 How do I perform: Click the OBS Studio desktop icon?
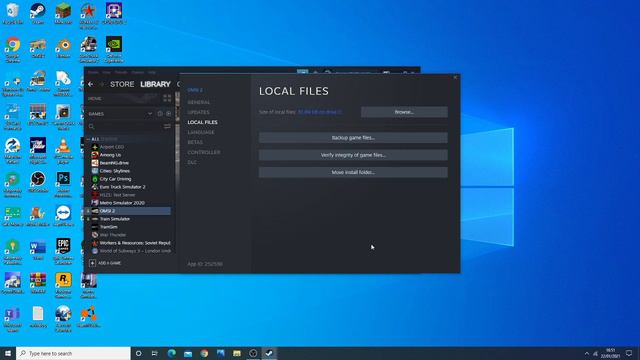[x=38, y=182]
